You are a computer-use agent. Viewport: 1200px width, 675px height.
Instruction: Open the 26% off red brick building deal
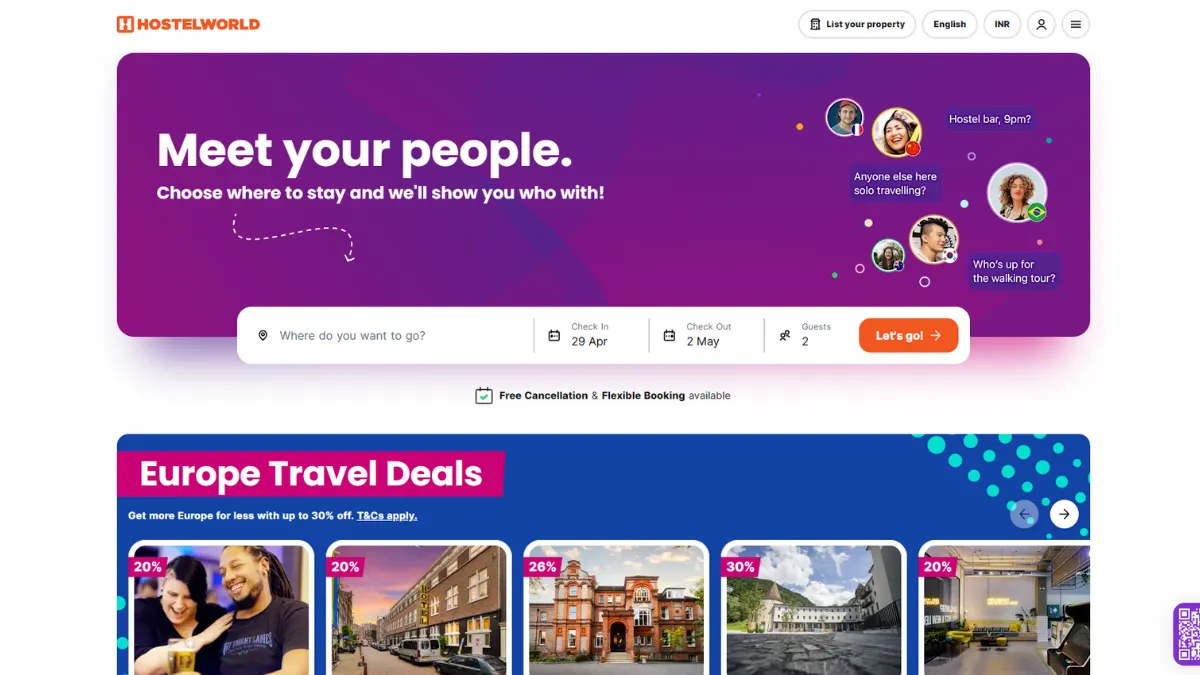(x=616, y=608)
